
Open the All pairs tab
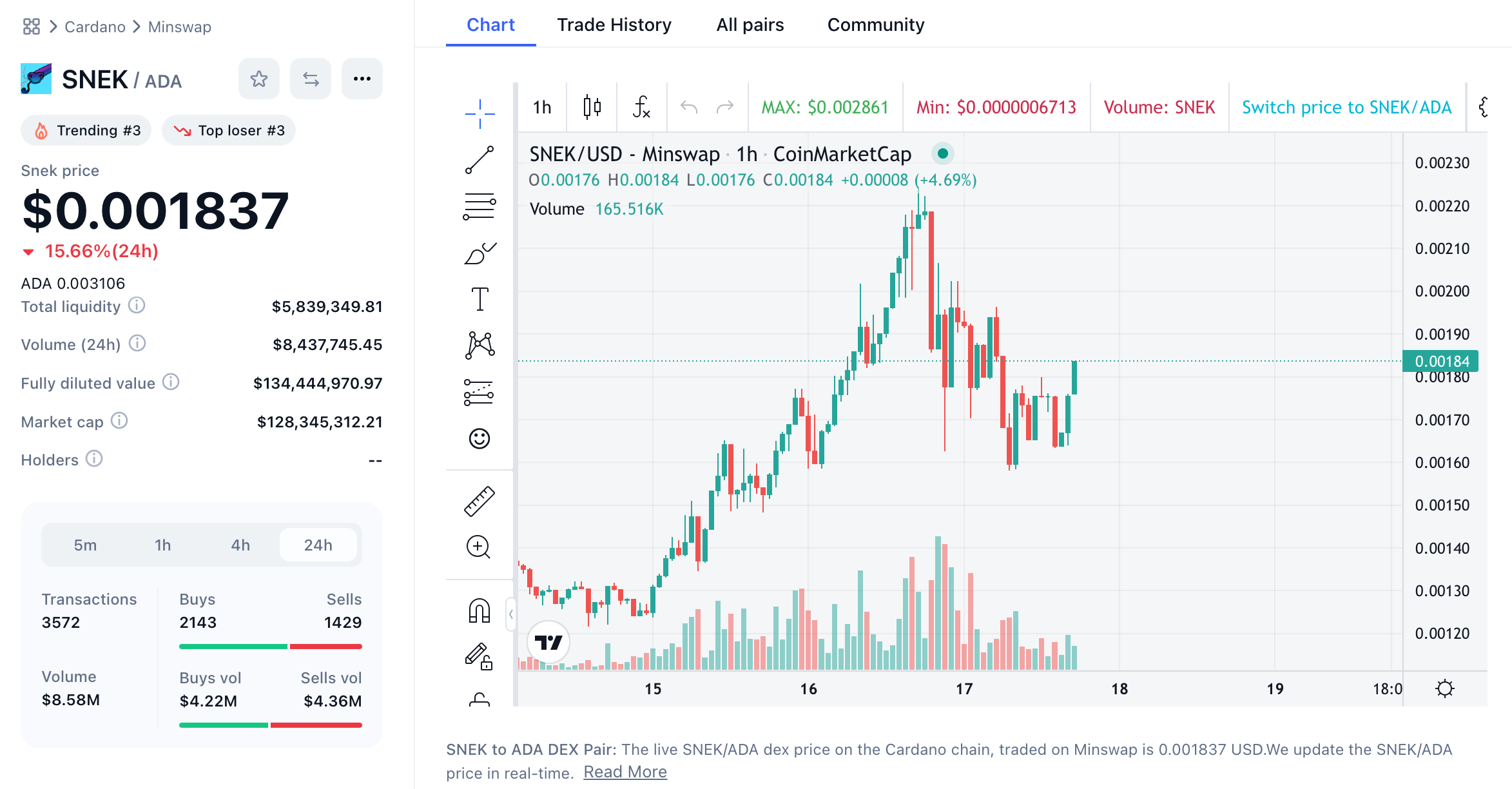pyautogui.click(x=750, y=24)
